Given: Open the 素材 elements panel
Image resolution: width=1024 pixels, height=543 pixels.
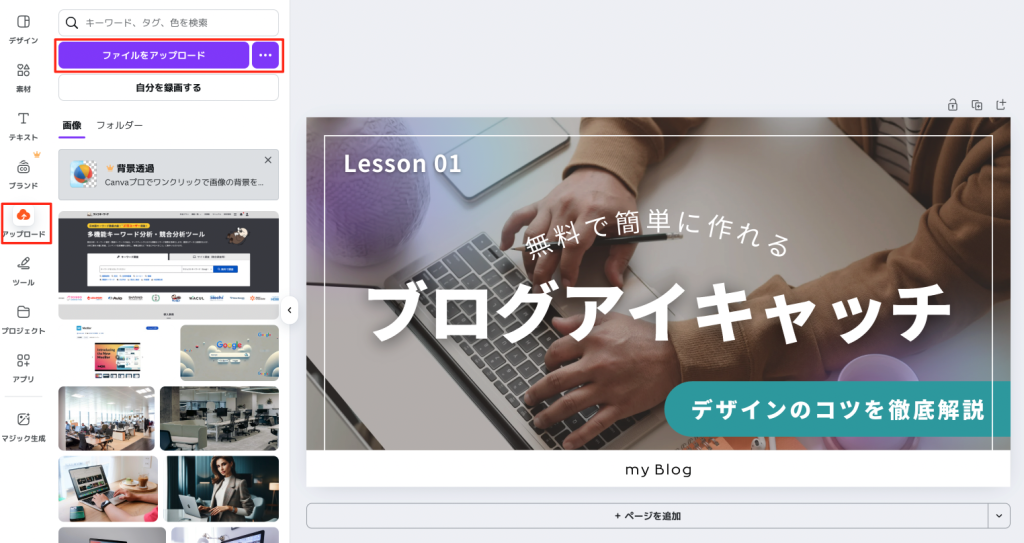Looking at the screenshot, I should pyautogui.click(x=24, y=78).
